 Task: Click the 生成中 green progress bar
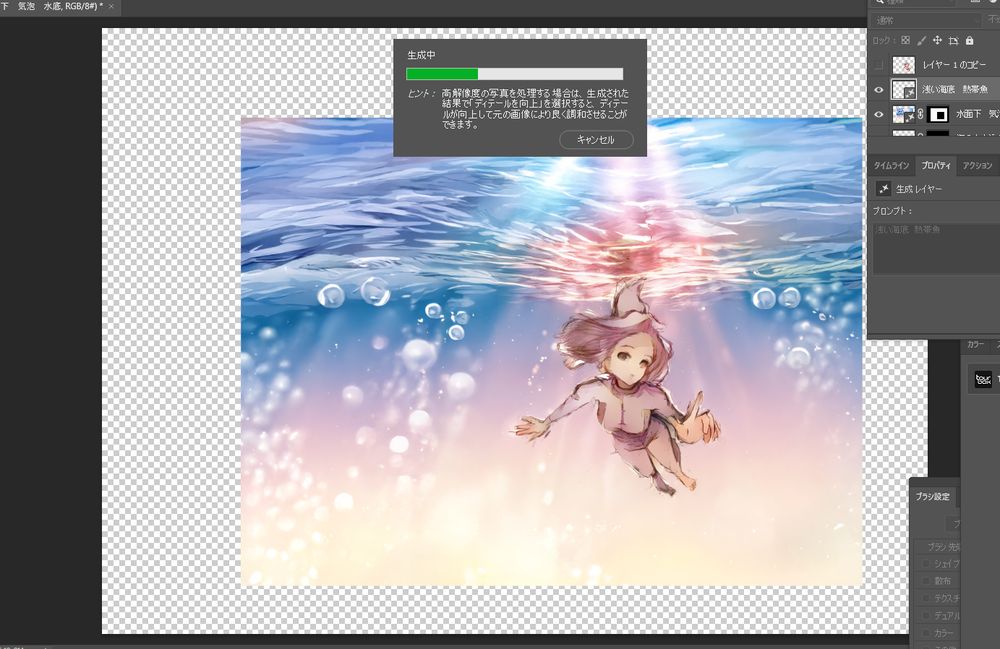442,72
